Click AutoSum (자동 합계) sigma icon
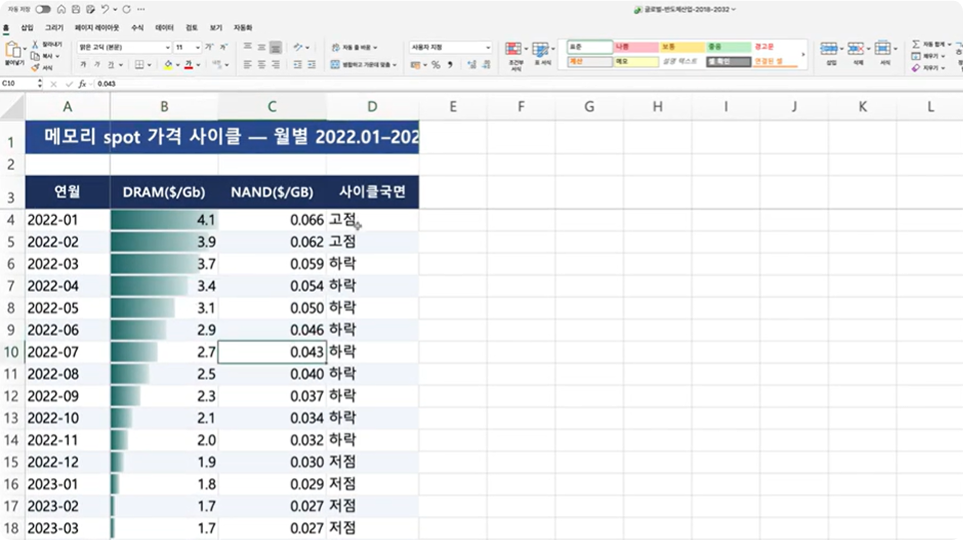963x540 pixels. 916,44
